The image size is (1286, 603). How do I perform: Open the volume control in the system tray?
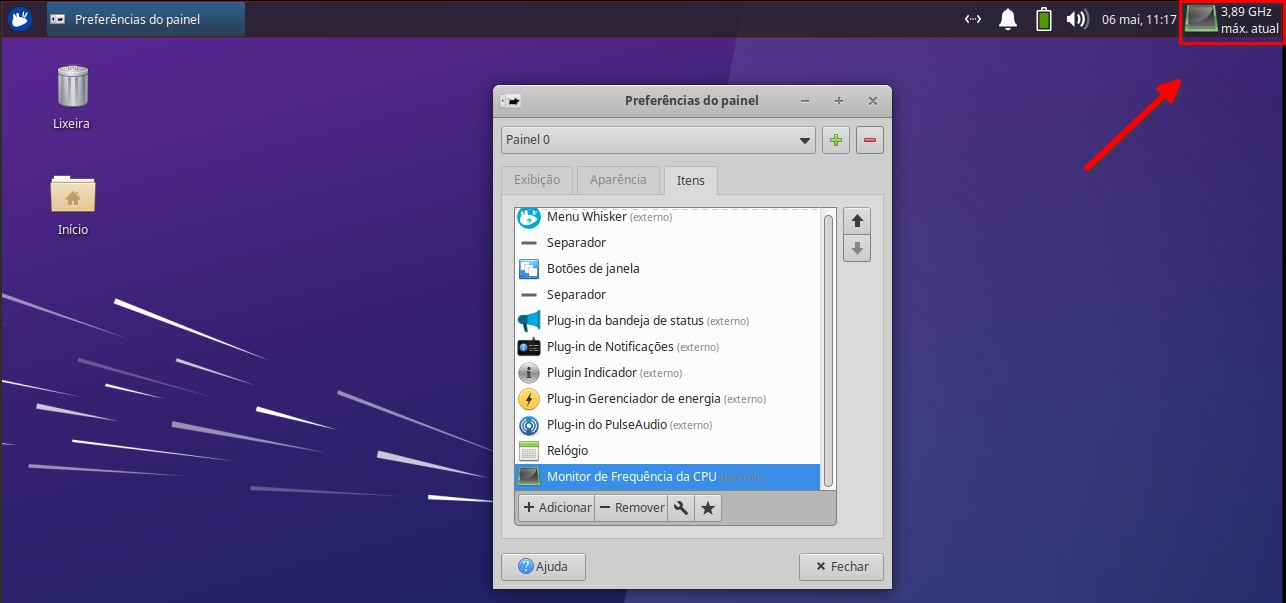[1078, 18]
